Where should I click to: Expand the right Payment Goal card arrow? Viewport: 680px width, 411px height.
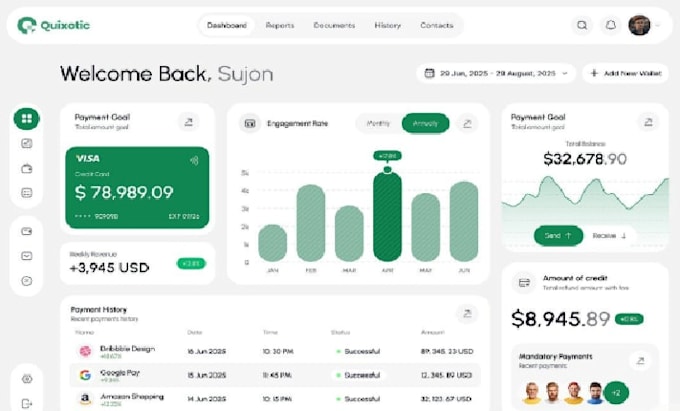pyautogui.click(x=648, y=122)
